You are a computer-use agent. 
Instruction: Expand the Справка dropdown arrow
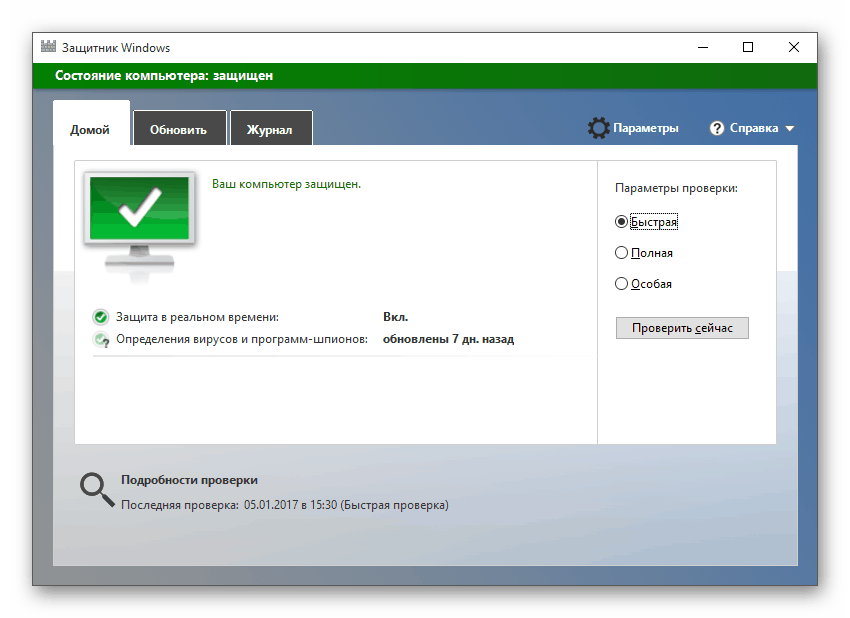[789, 128]
